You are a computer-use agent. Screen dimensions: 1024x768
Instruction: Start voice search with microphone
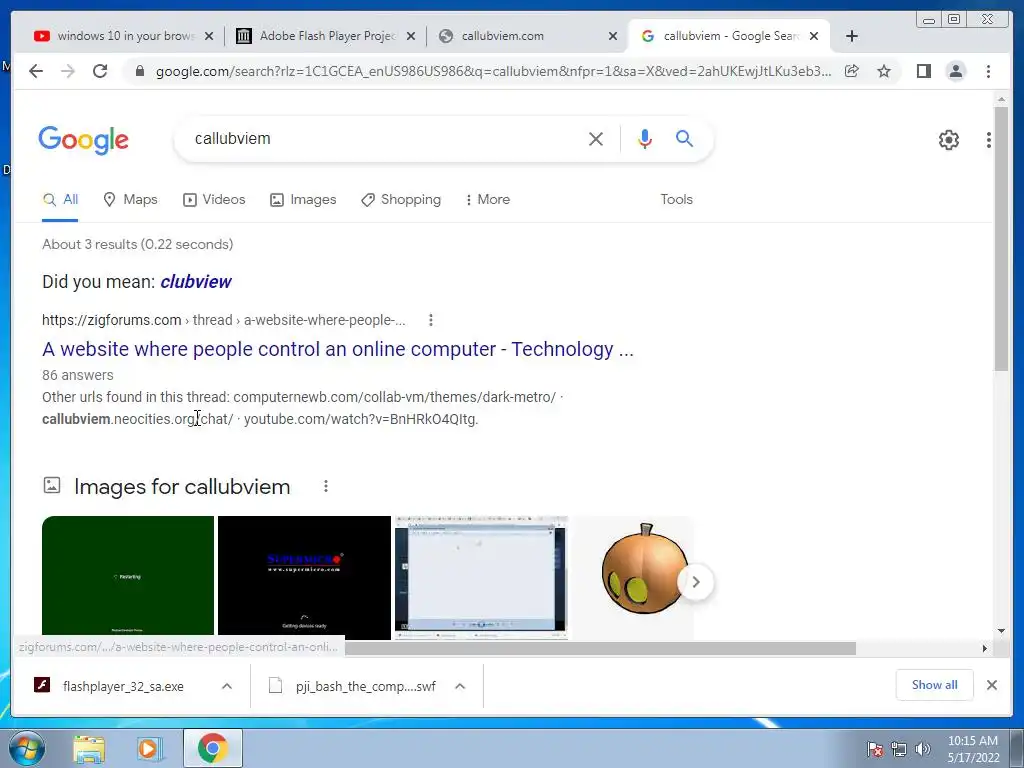pyautogui.click(x=645, y=138)
